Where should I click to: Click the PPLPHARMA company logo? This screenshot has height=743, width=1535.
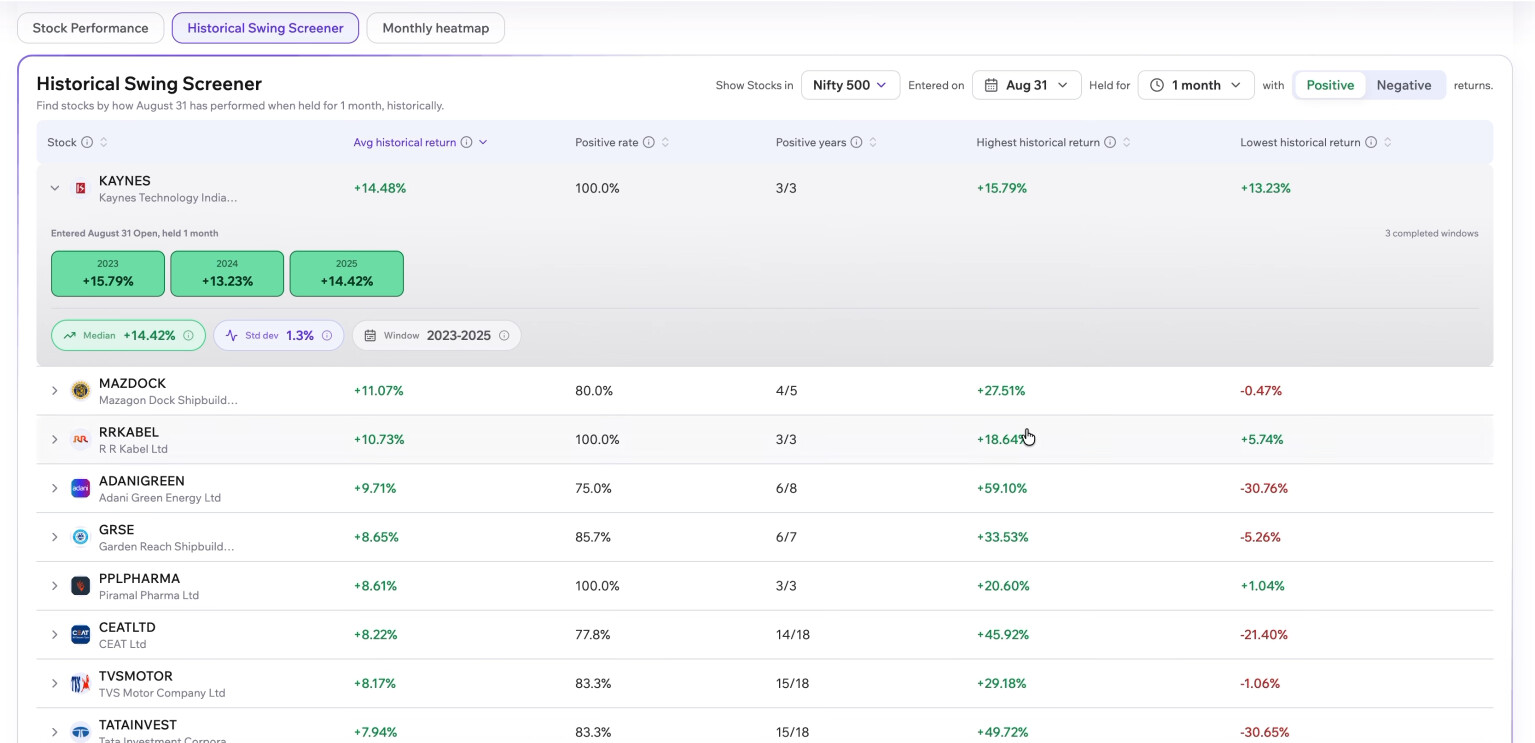click(81, 586)
